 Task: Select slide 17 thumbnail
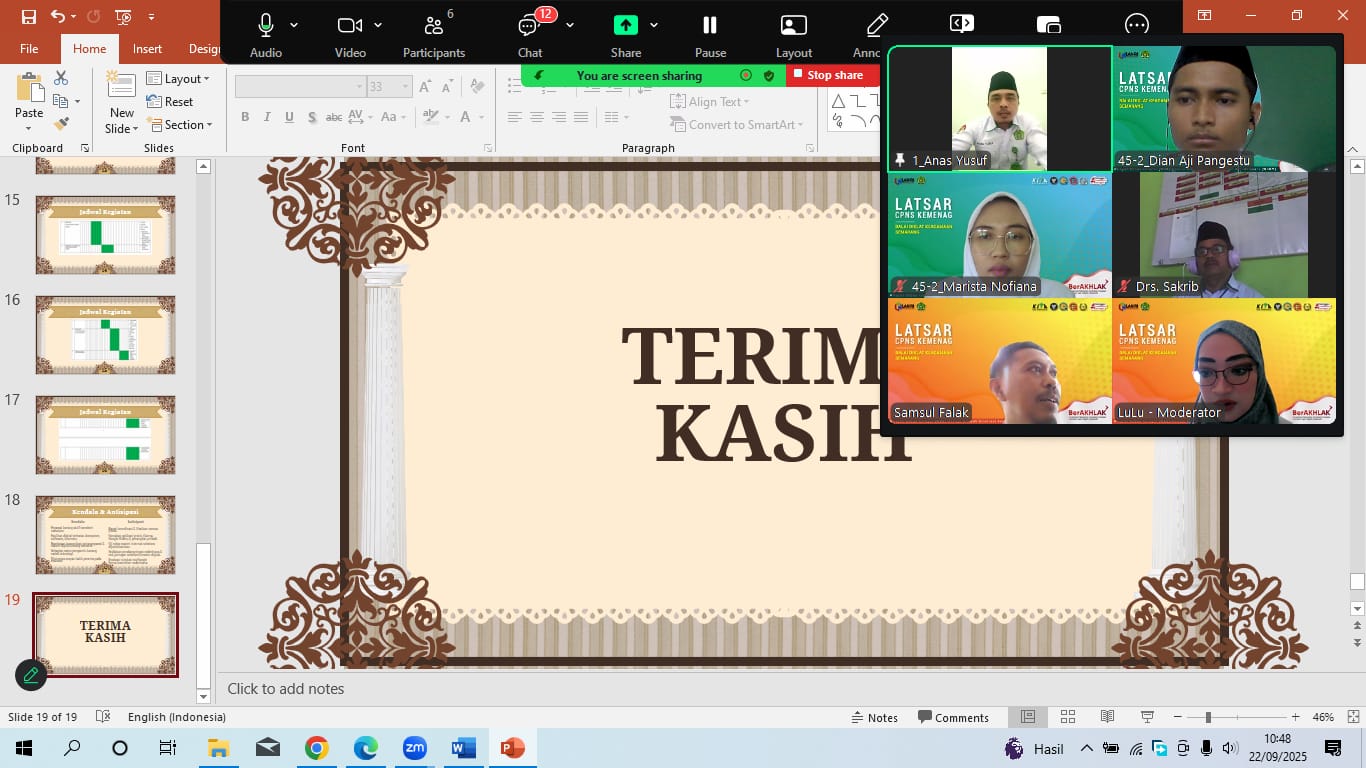[105, 434]
